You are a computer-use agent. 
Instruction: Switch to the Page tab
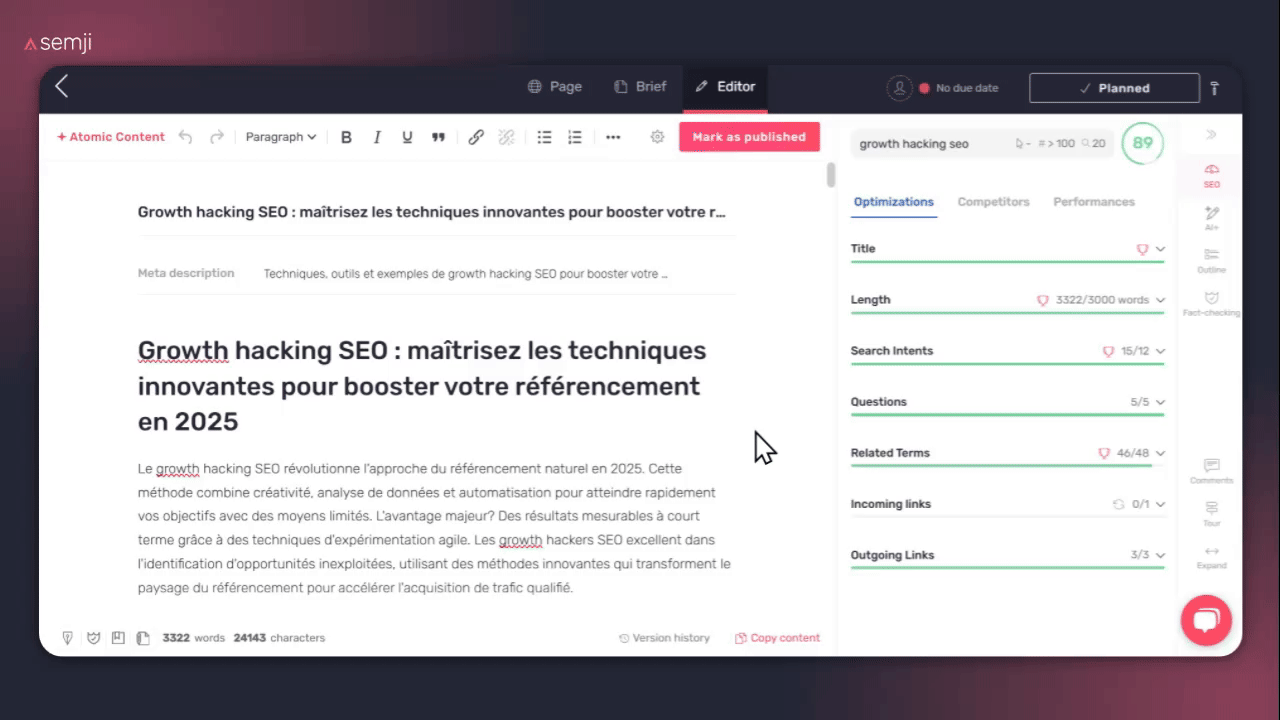pos(555,87)
